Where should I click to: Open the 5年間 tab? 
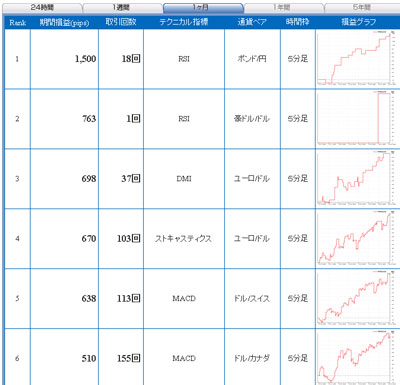coord(362,7)
